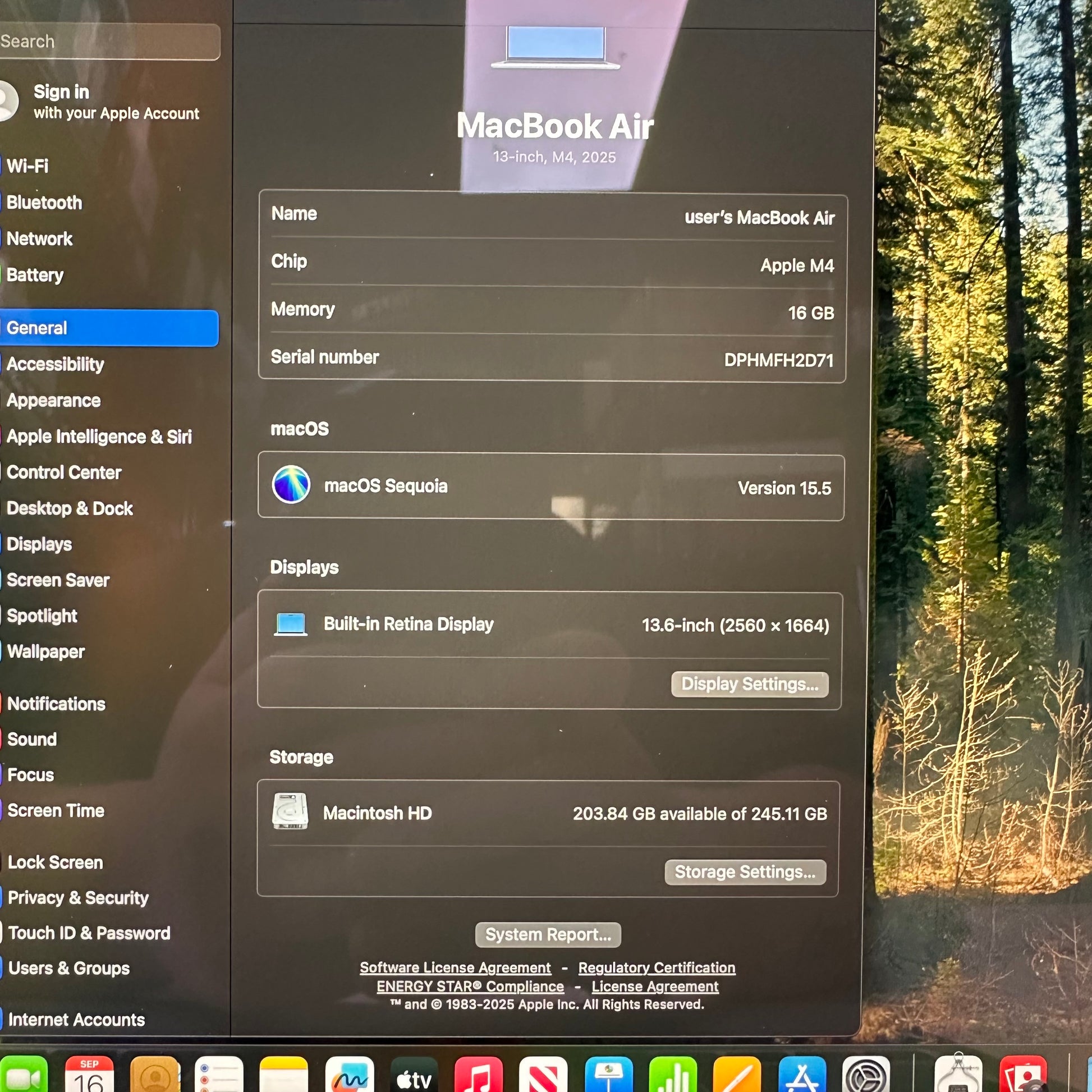Go to Notifications settings
This screenshot has width=1092, height=1092.
57,704
